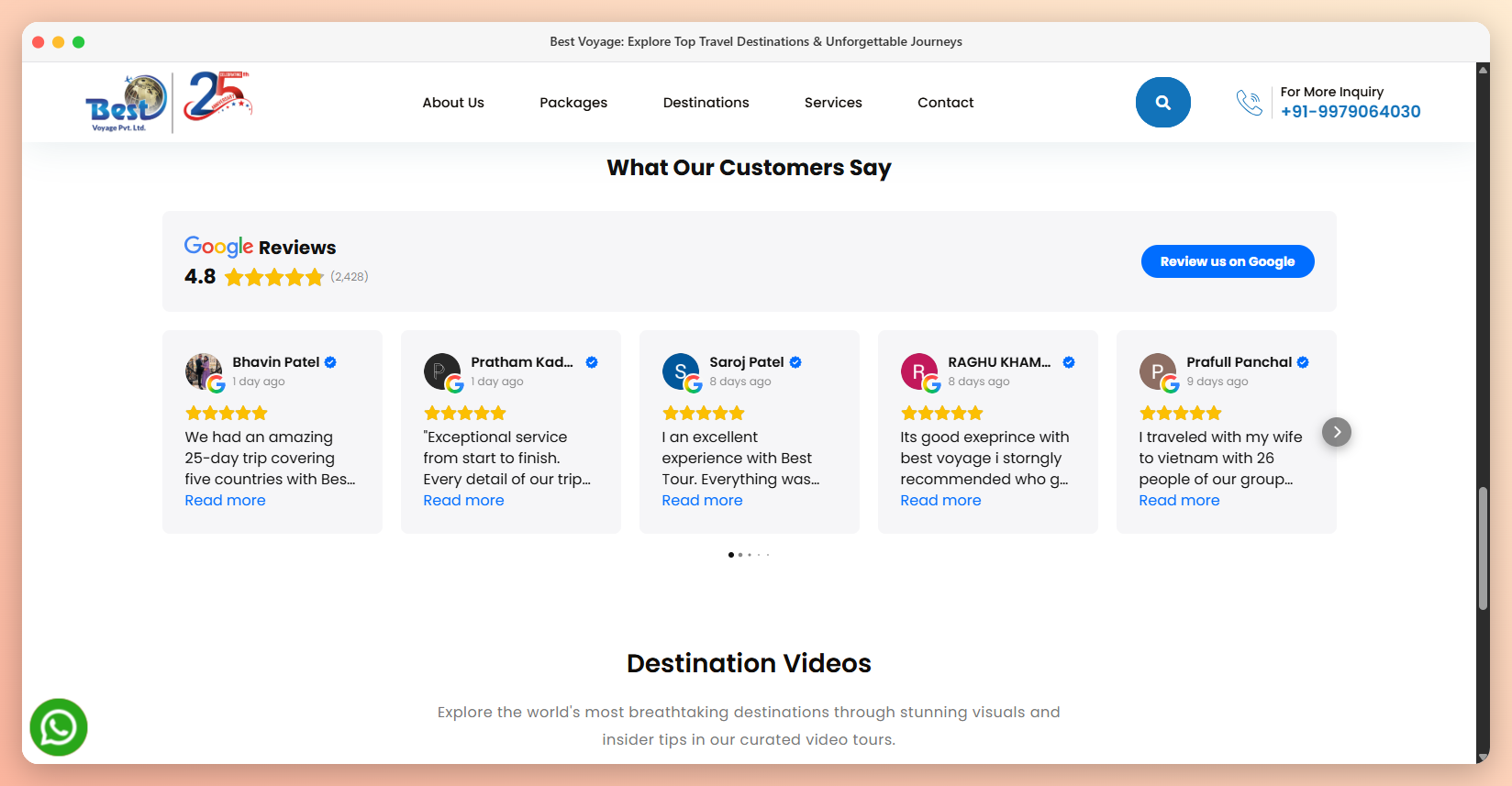Click verified badge beside Saroj Patel
This screenshot has height=786, width=1512.
(795, 362)
